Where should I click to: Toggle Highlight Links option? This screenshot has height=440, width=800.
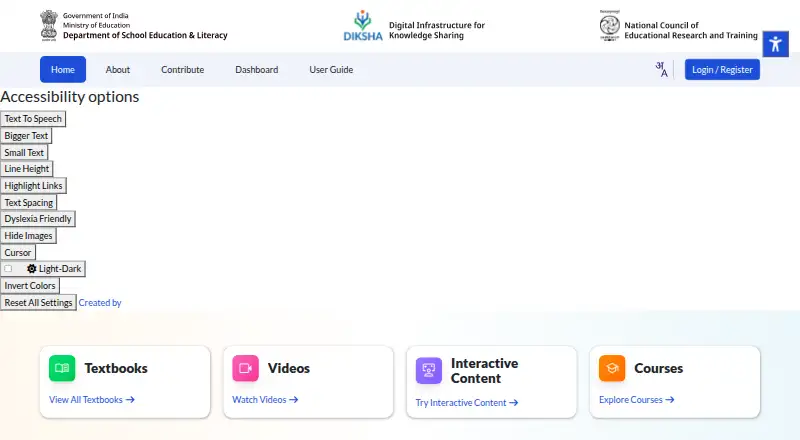click(33, 186)
